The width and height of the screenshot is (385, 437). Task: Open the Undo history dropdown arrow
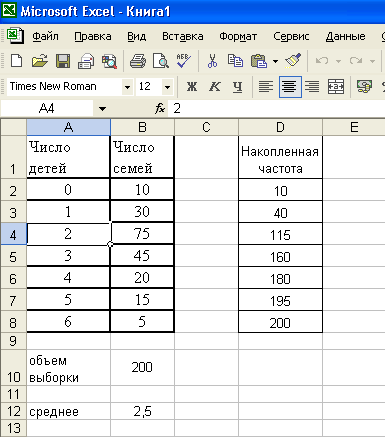[x=338, y=61]
